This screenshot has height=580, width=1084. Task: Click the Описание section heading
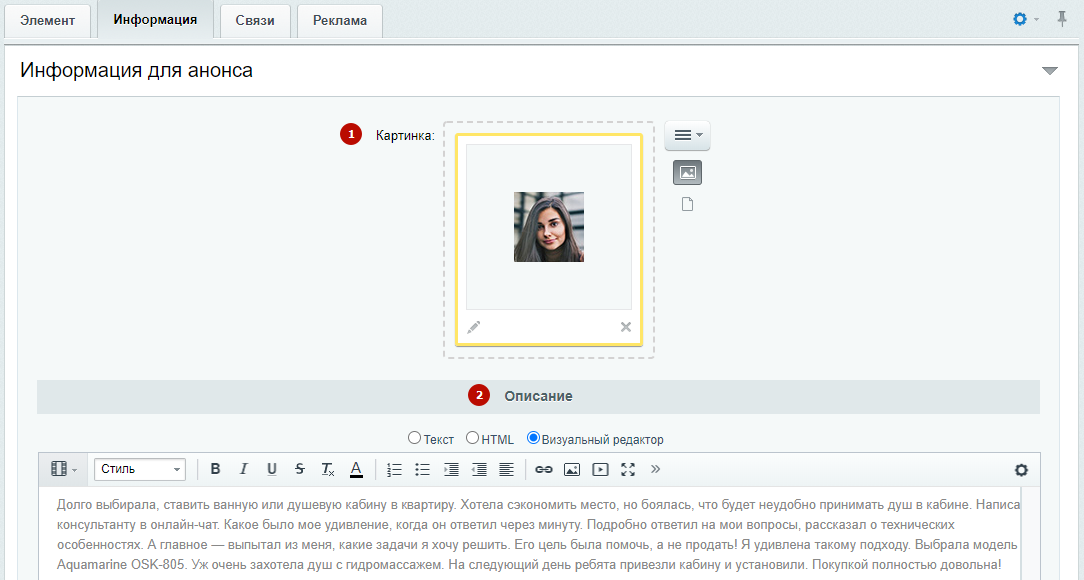pyautogui.click(x=539, y=396)
